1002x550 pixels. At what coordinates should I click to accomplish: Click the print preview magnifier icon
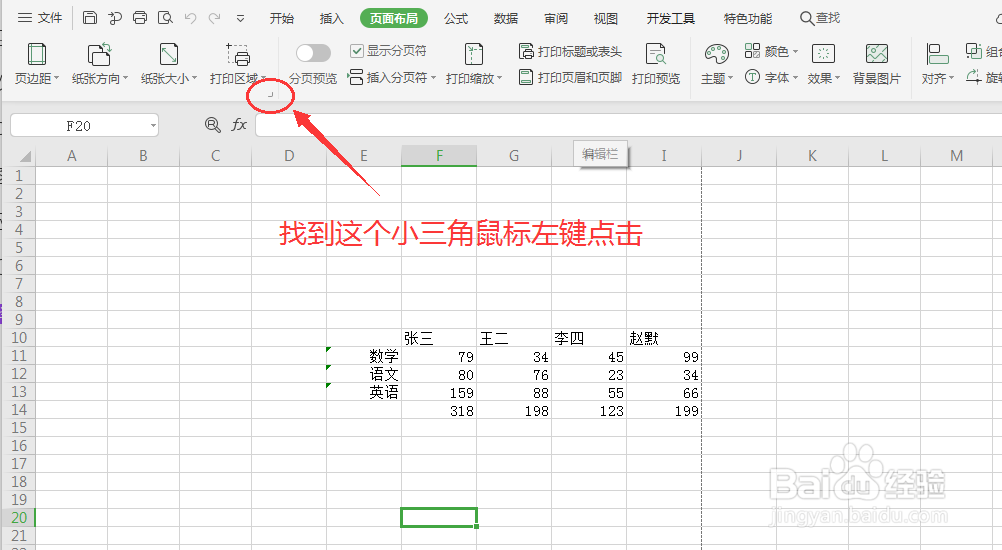pyautogui.click(x=165, y=18)
